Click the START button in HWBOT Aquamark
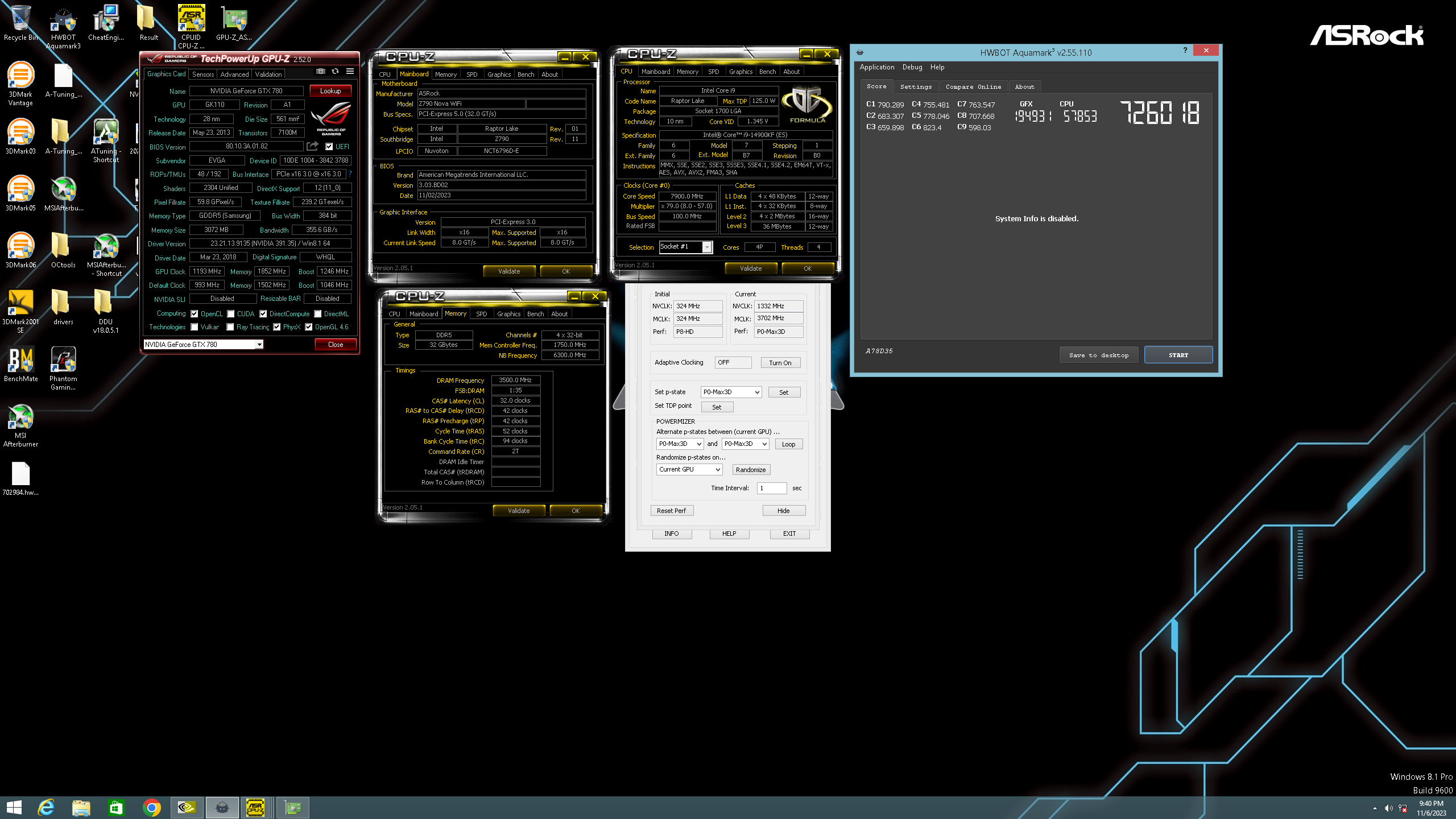 click(x=1178, y=355)
